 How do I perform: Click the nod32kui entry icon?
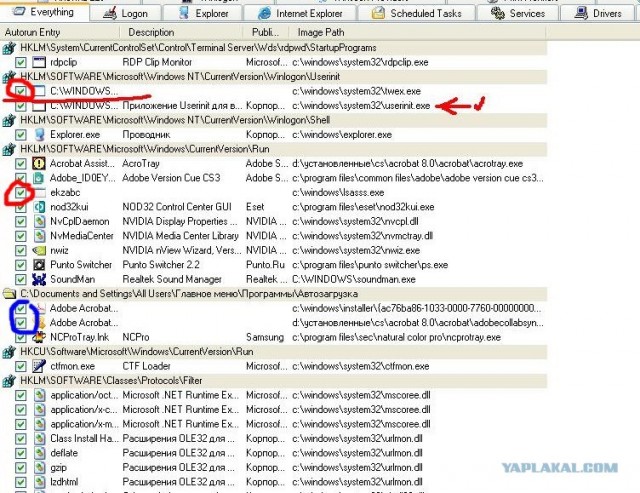[39, 207]
